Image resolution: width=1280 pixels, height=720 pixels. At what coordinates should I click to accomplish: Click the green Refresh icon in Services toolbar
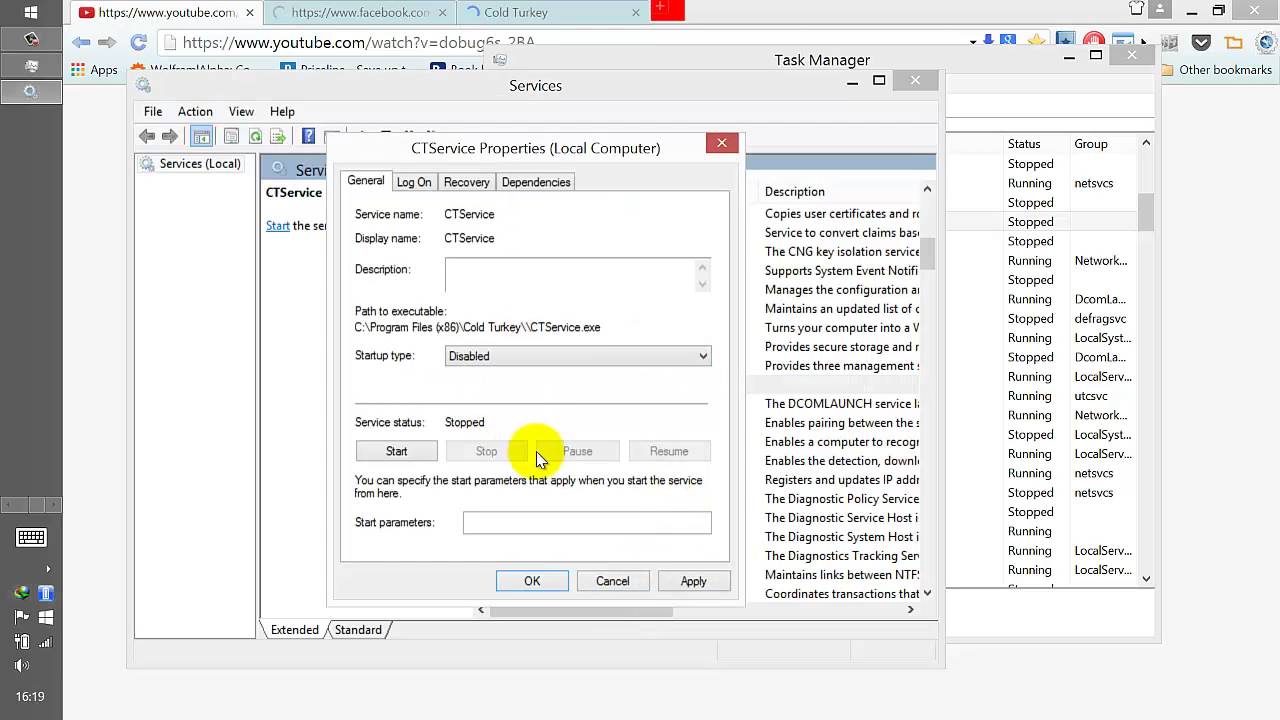pyautogui.click(x=255, y=137)
